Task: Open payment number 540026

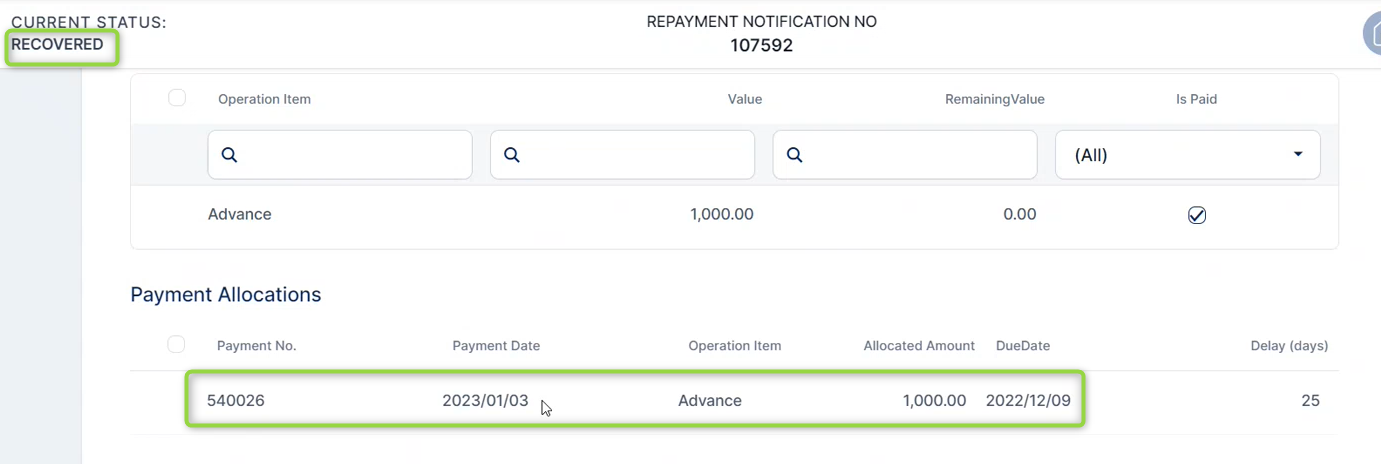Action: tap(236, 401)
